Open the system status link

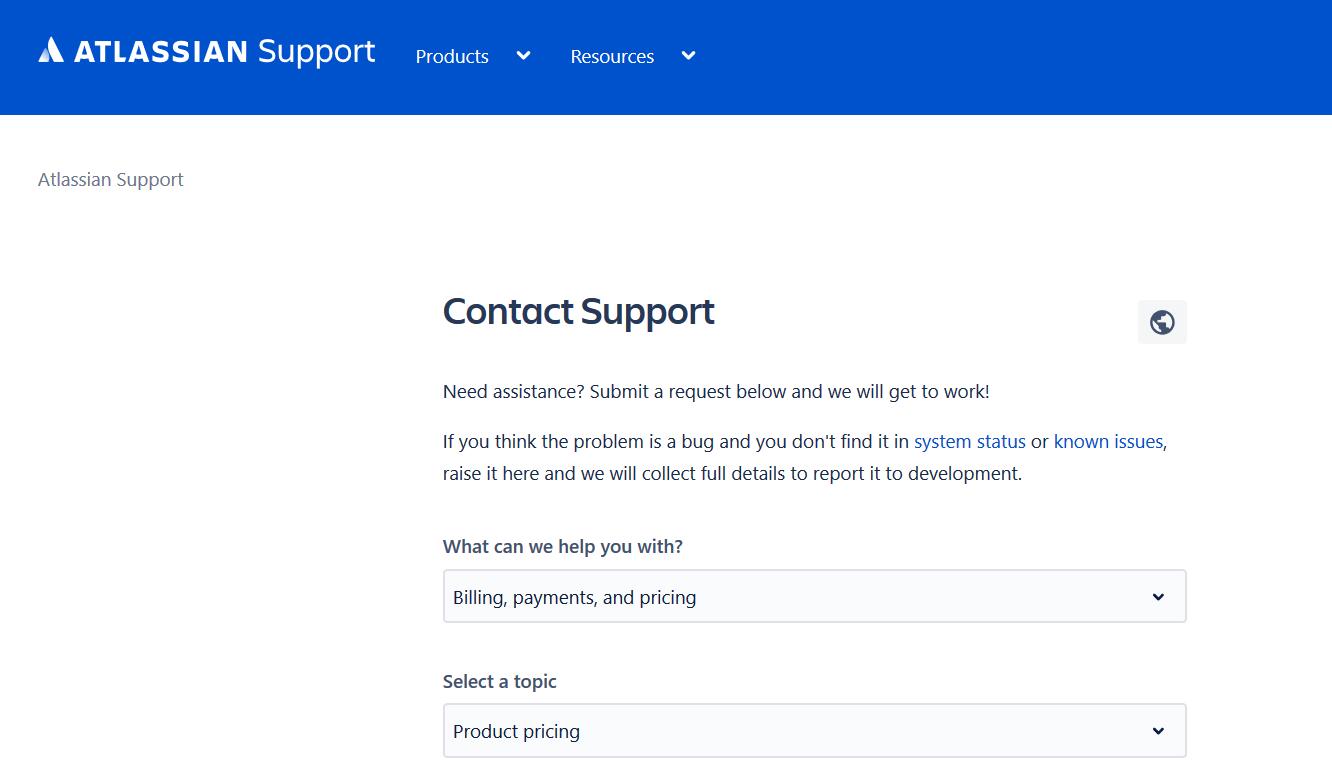(x=969, y=441)
